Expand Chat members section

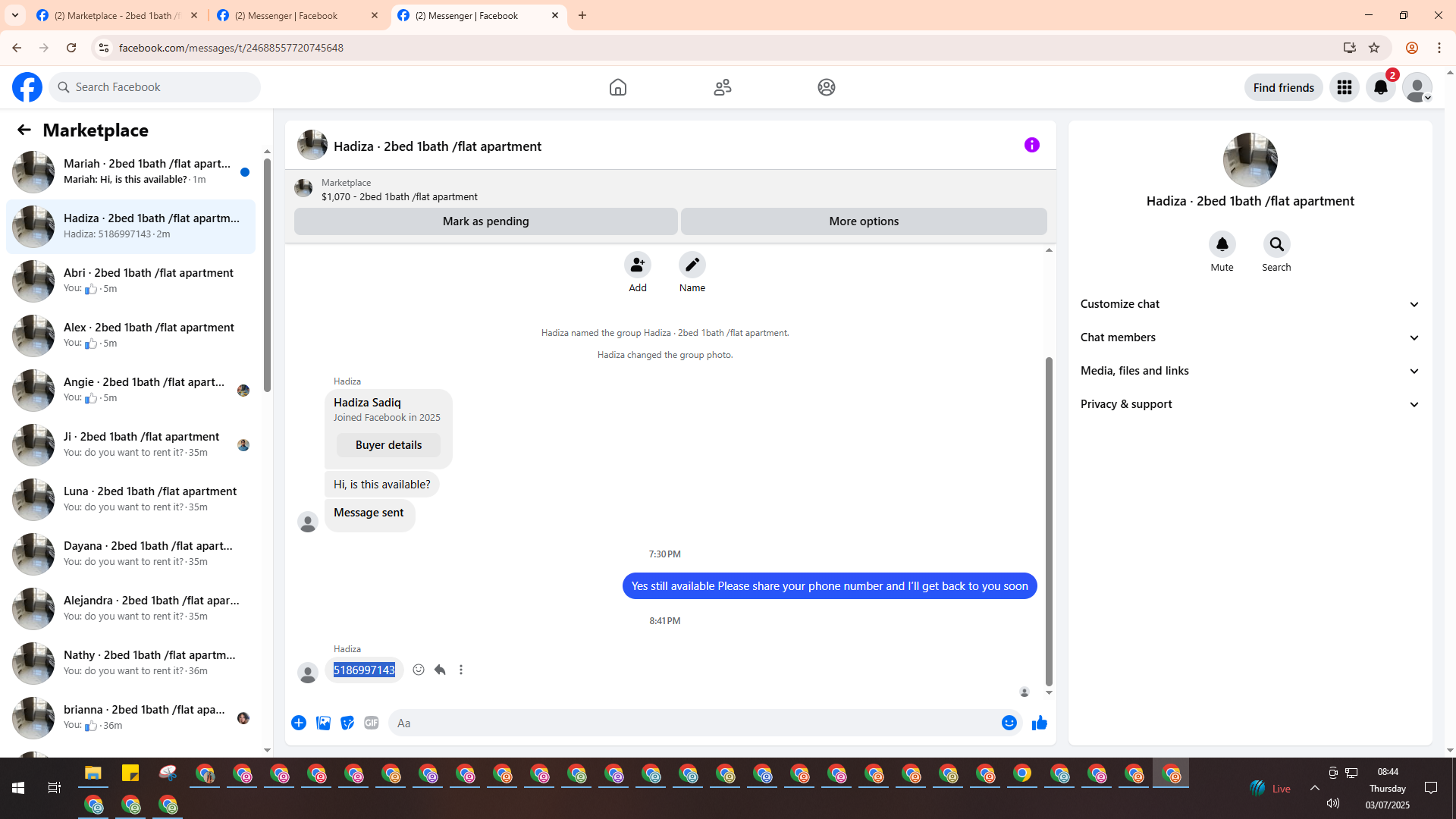pos(1249,337)
